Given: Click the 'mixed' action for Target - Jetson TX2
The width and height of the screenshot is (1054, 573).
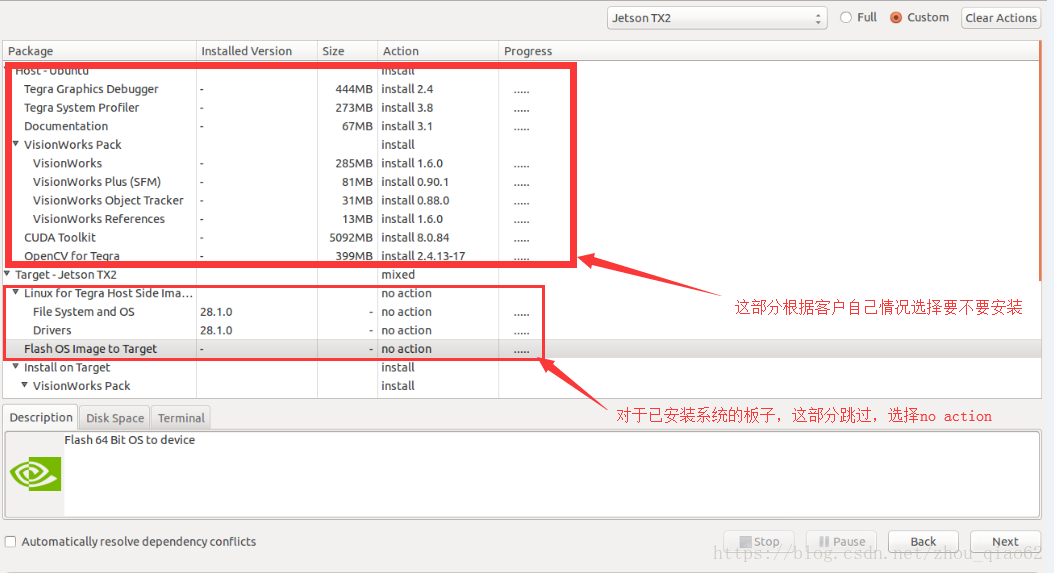Looking at the screenshot, I should (x=398, y=274).
